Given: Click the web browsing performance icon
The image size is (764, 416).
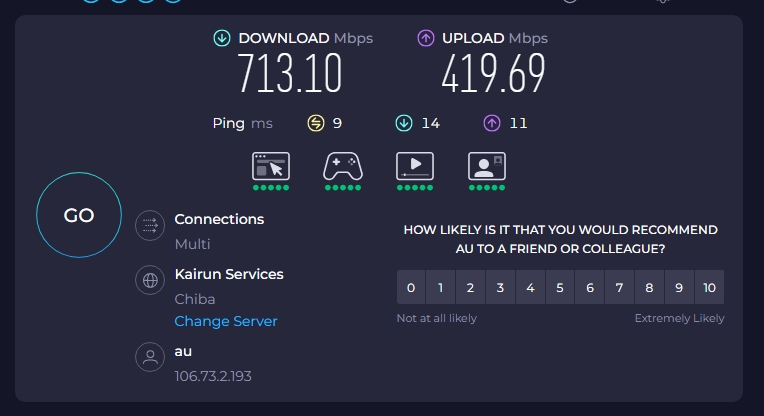Looking at the screenshot, I should (271, 165).
